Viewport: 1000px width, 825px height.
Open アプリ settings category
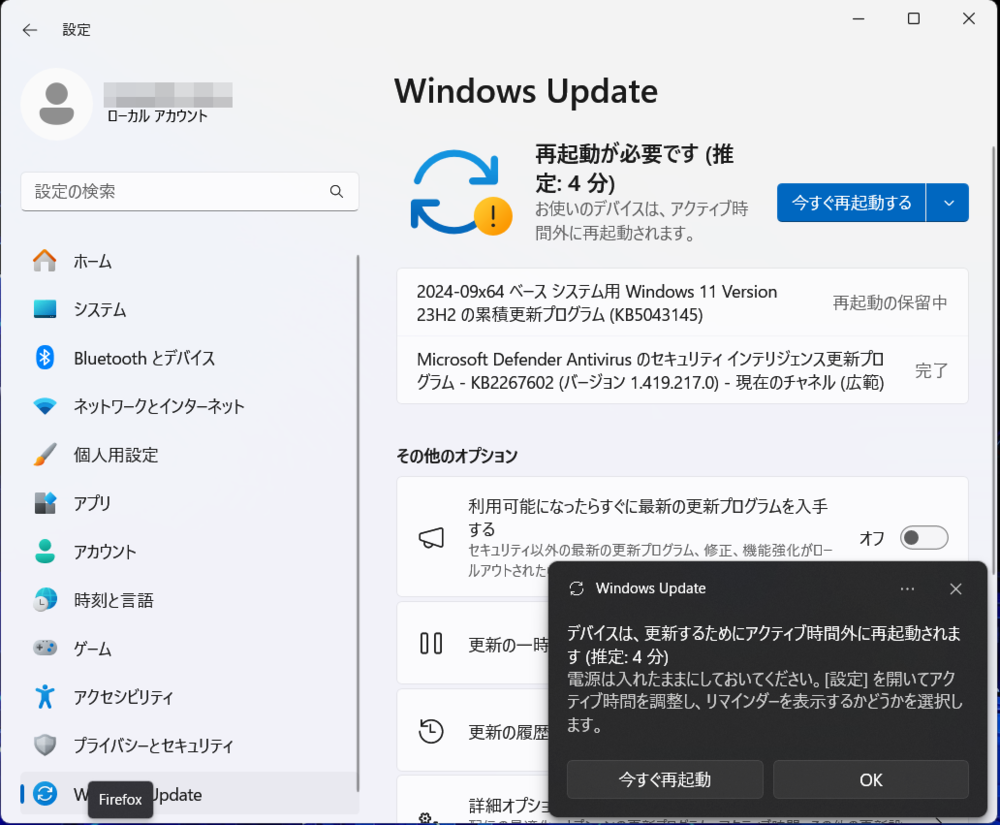point(189,503)
